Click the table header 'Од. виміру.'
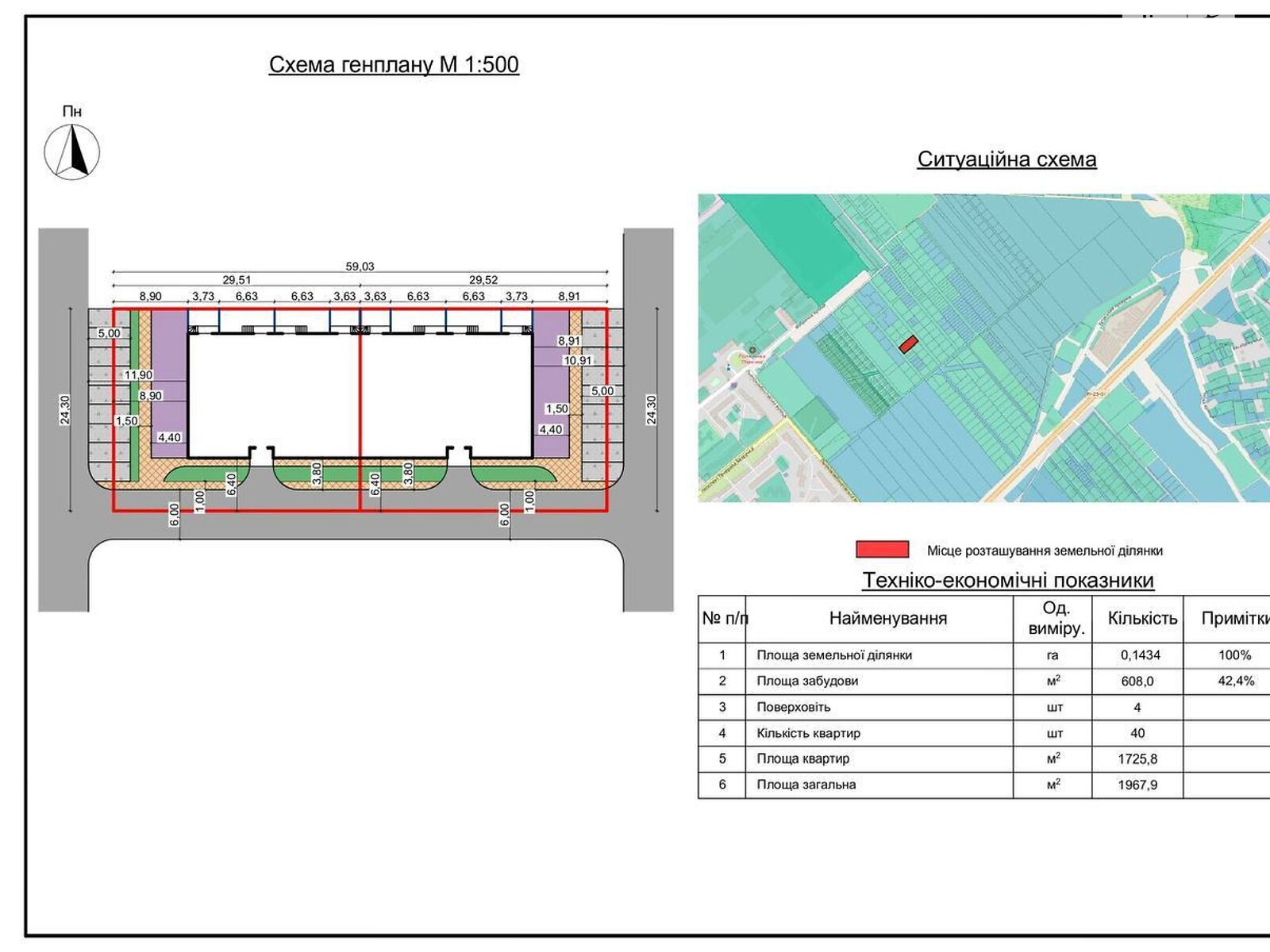 click(x=1055, y=618)
